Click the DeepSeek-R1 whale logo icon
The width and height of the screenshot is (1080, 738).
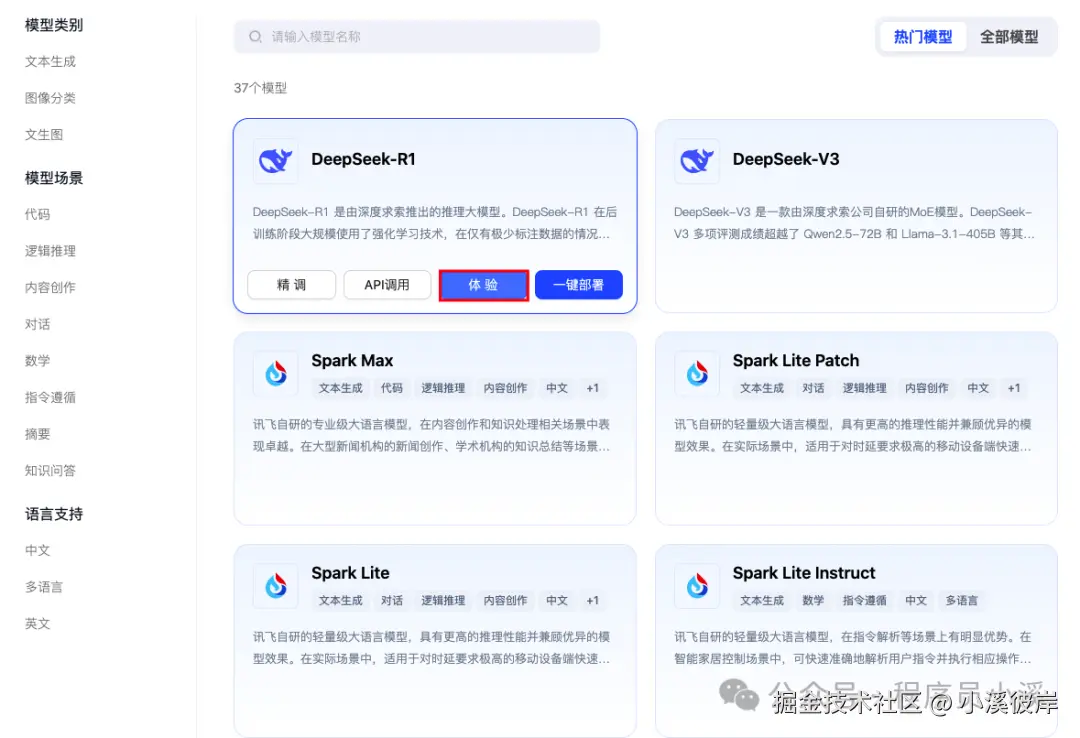click(x=276, y=161)
